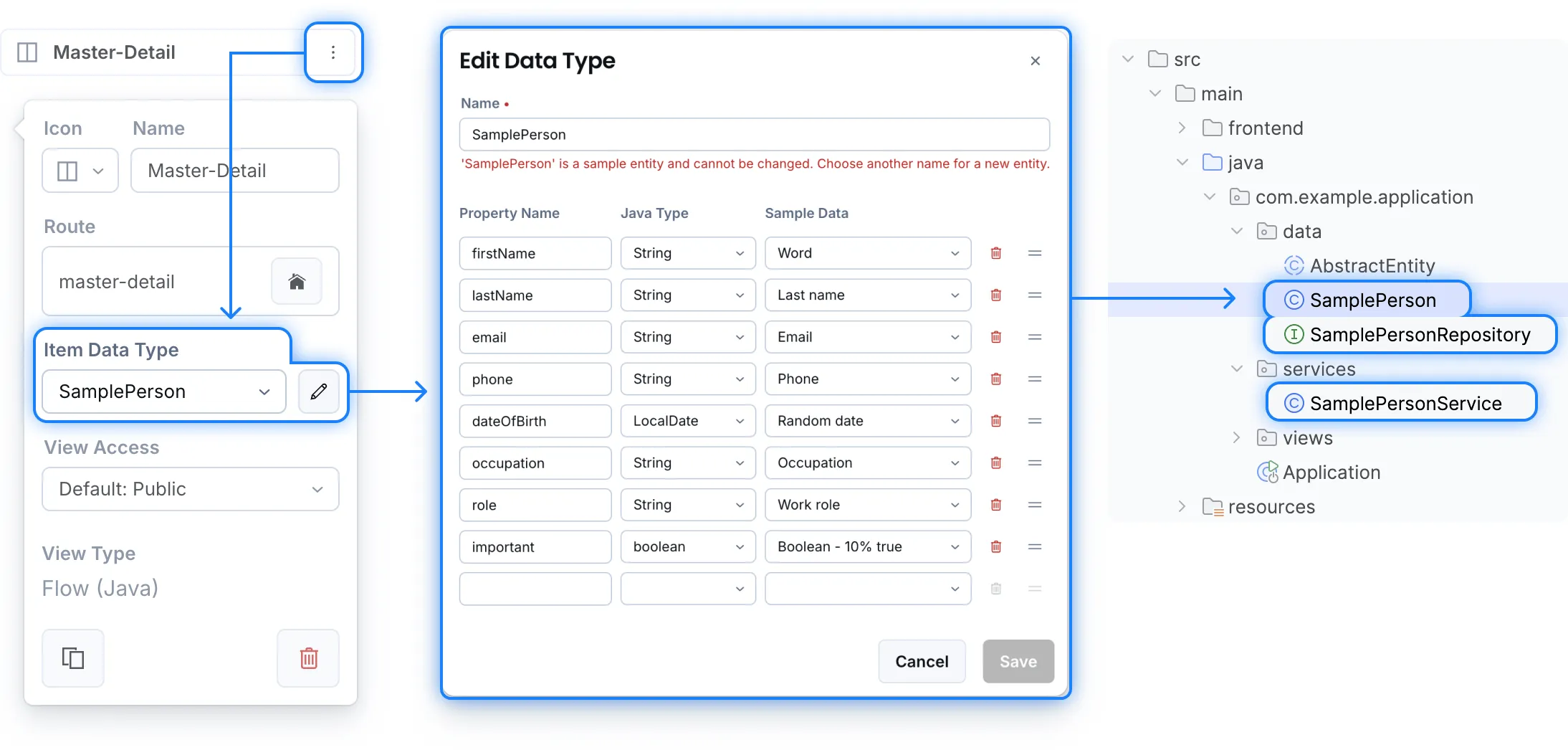Click the home icon beside the route field
This screenshot has height=750, width=1568.
(297, 281)
